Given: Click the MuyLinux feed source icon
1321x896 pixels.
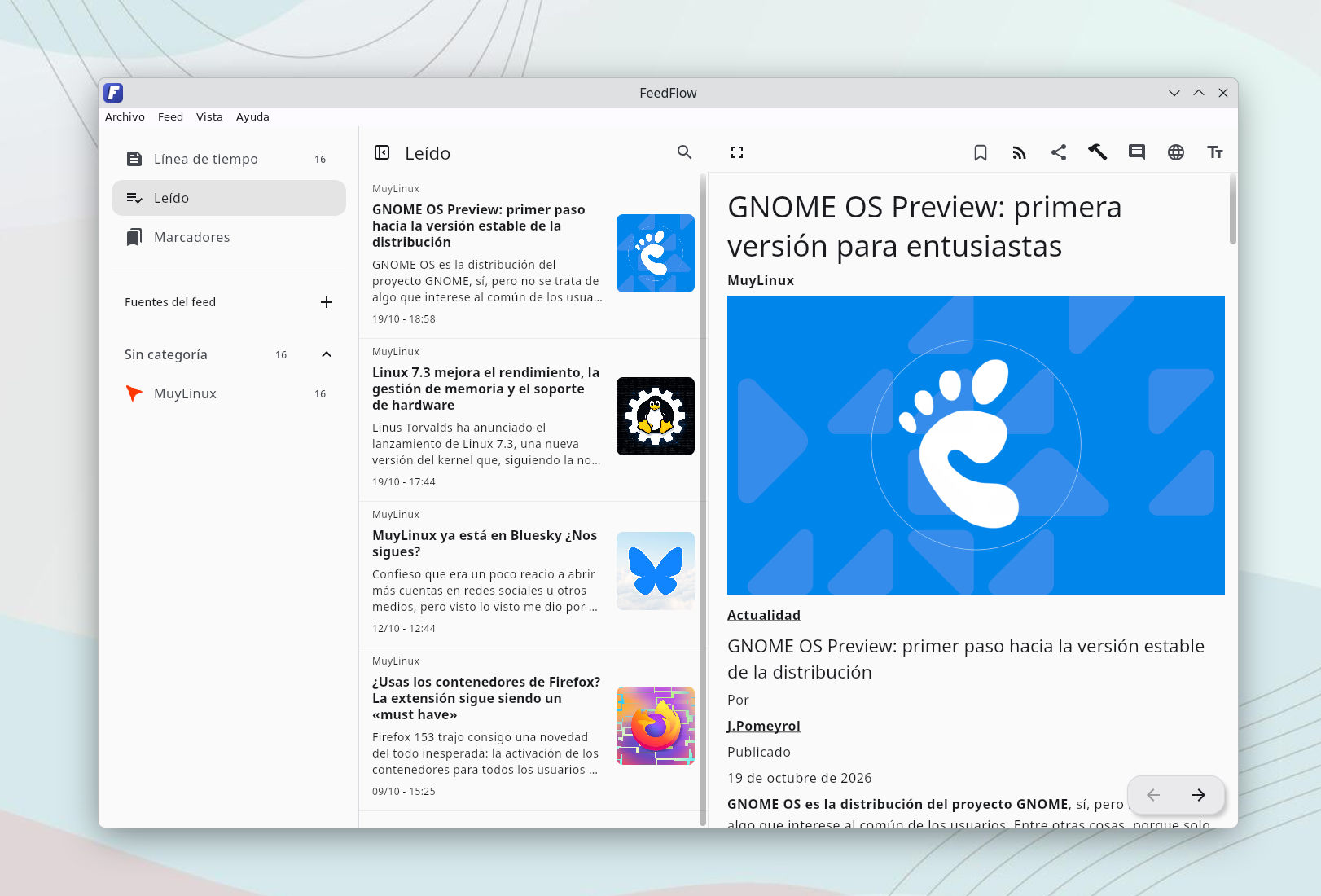Looking at the screenshot, I should click(x=134, y=393).
